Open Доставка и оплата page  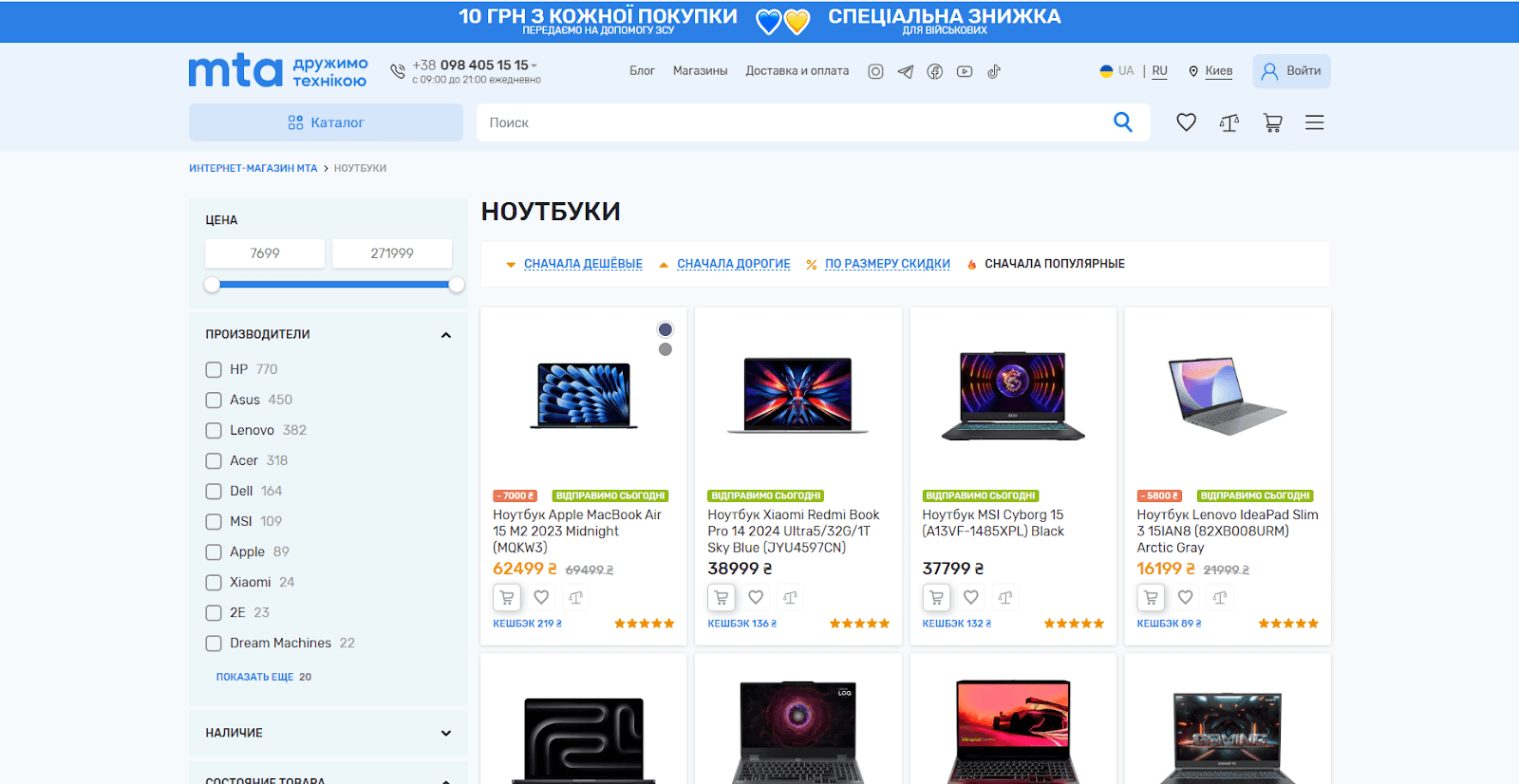pyautogui.click(x=797, y=71)
